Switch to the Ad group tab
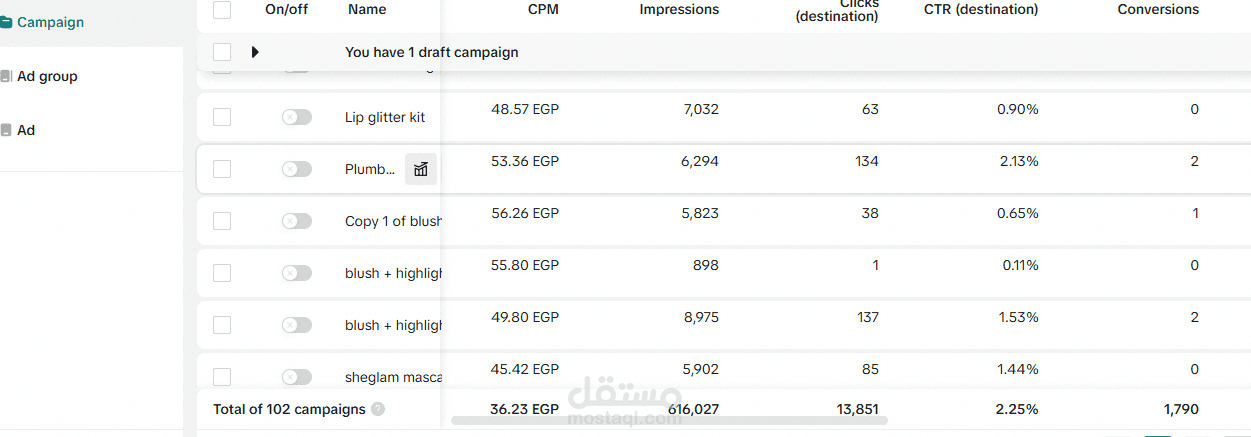 (x=47, y=76)
